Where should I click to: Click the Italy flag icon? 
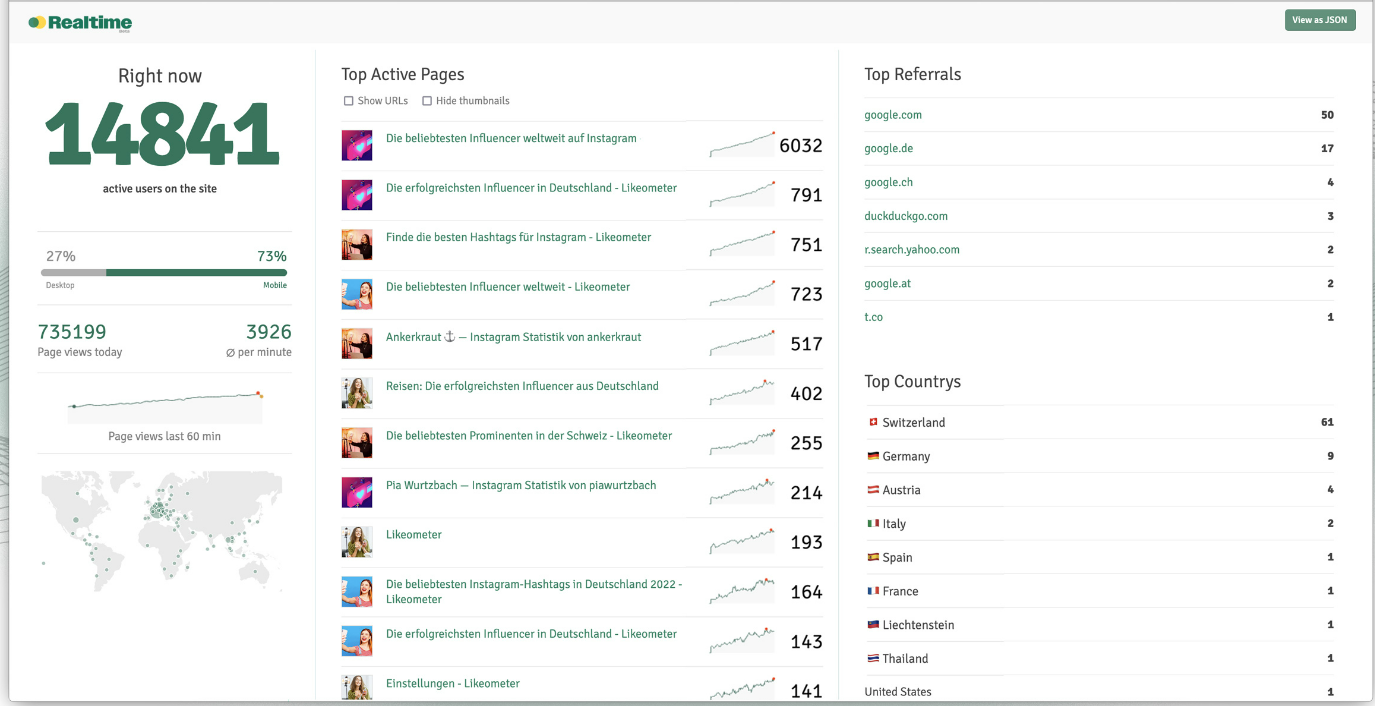(873, 524)
